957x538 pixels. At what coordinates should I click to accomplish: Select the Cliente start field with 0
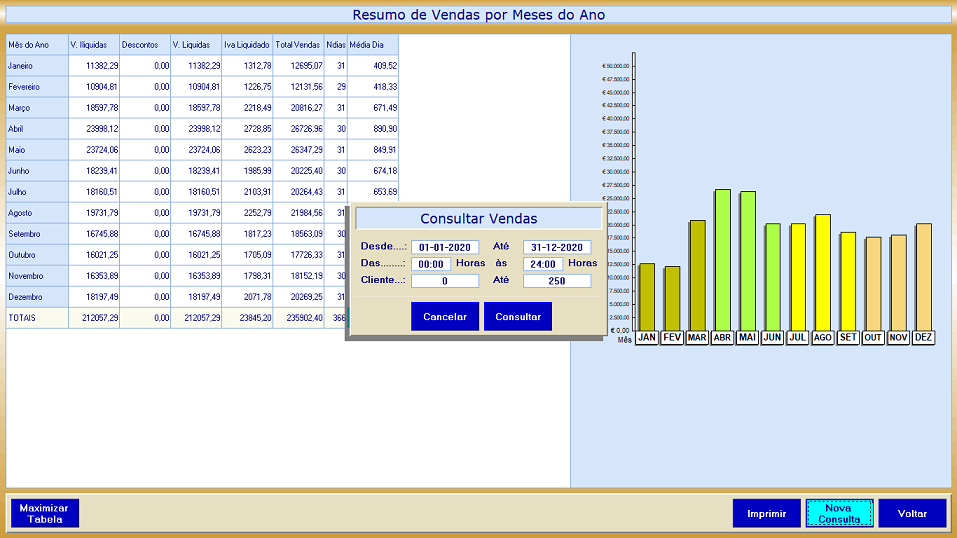(445, 281)
